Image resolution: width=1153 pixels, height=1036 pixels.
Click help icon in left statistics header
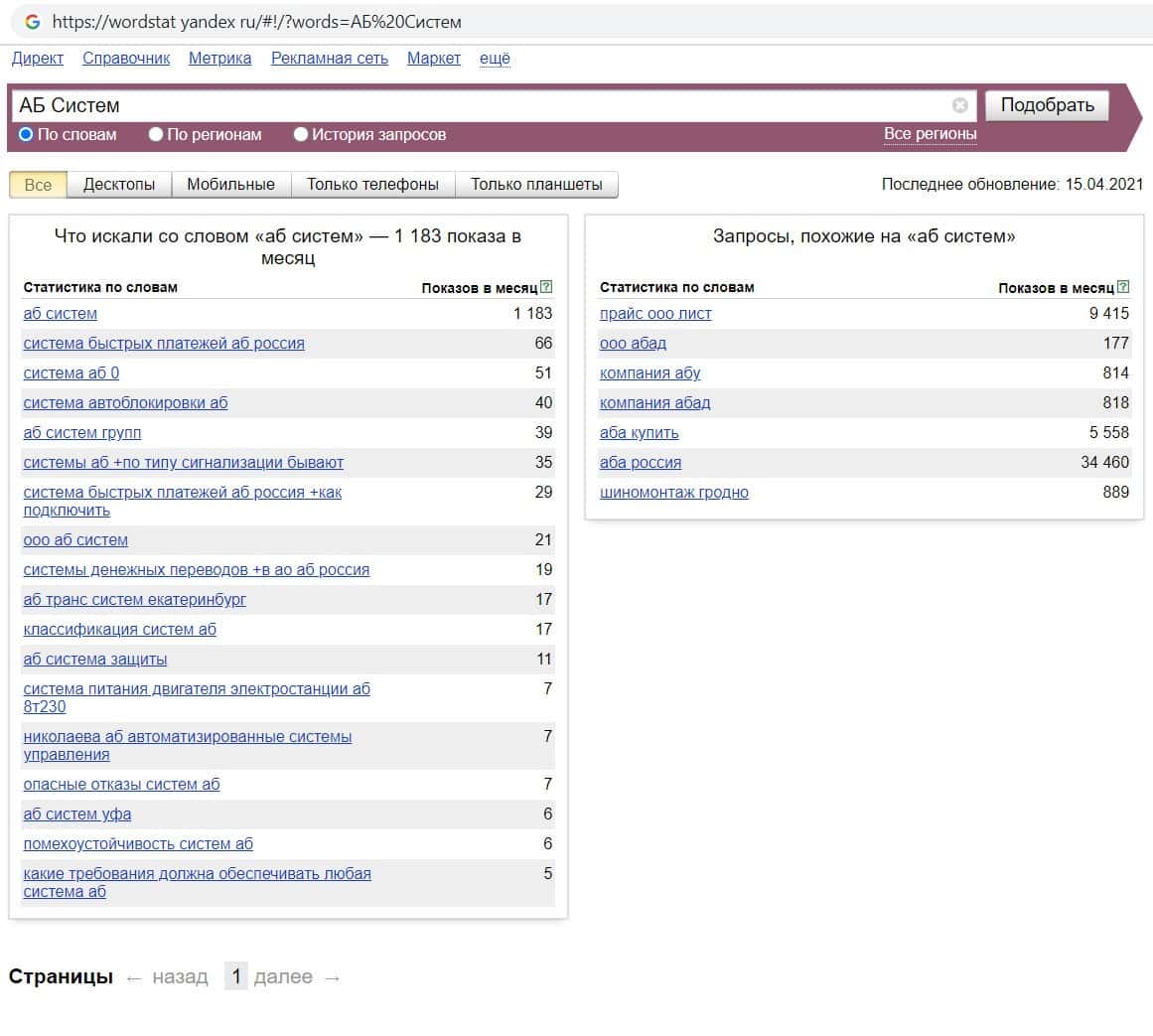click(545, 287)
